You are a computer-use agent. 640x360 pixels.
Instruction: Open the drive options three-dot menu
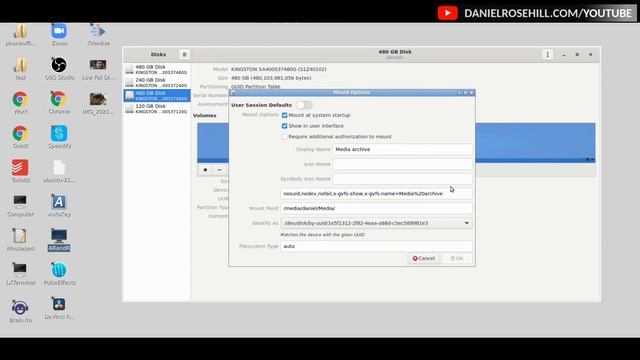[547, 54]
